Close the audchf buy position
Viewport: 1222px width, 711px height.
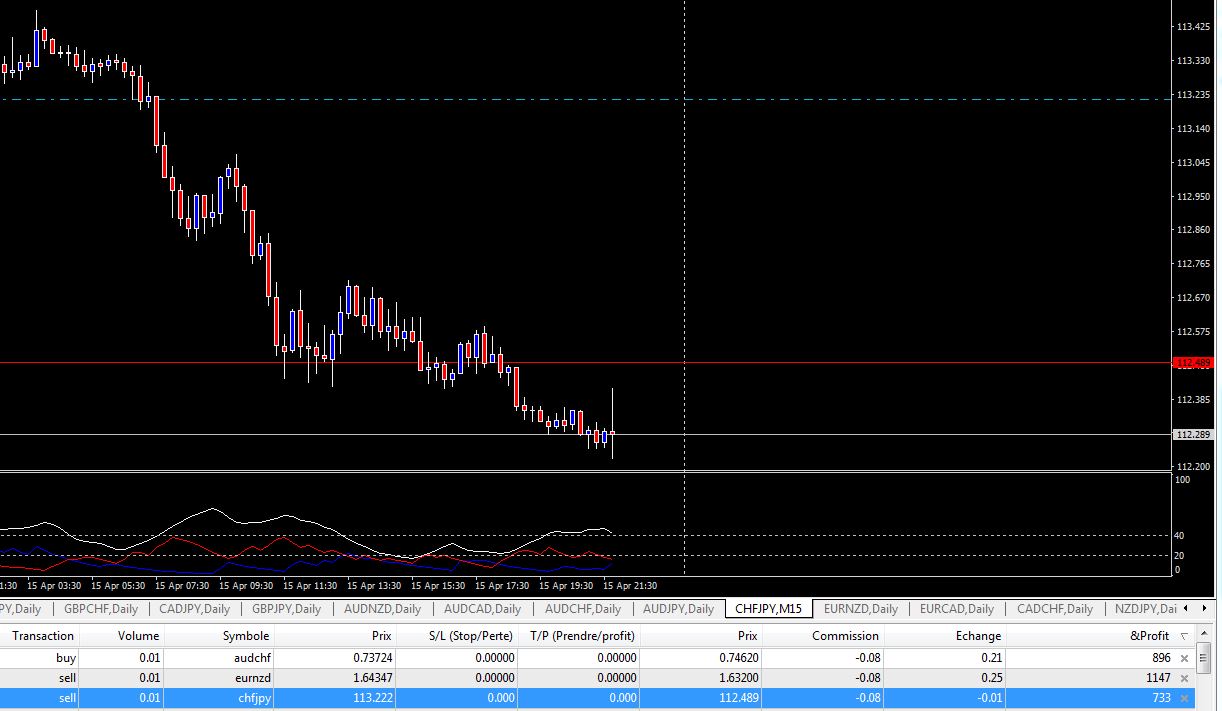click(x=1184, y=659)
